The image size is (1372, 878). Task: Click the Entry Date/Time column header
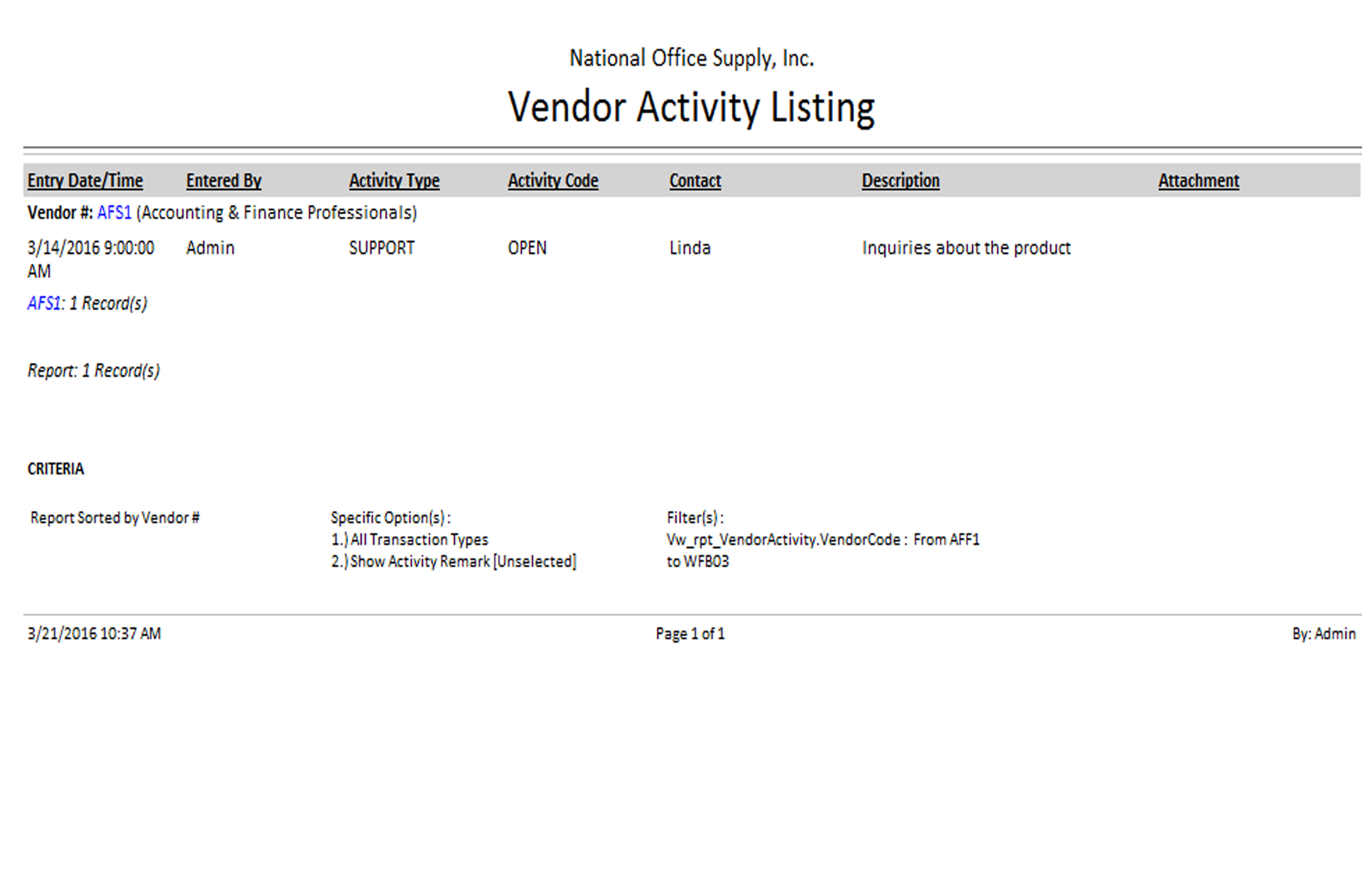pyautogui.click(x=85, y=181)
